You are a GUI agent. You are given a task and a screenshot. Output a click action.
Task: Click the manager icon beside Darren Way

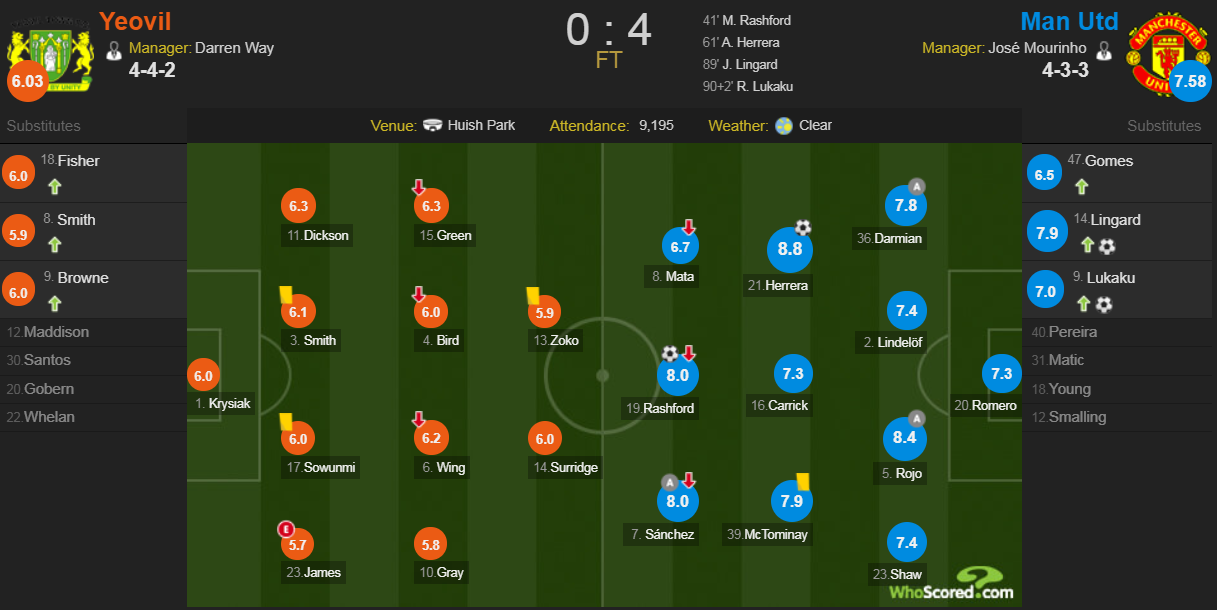115,48
